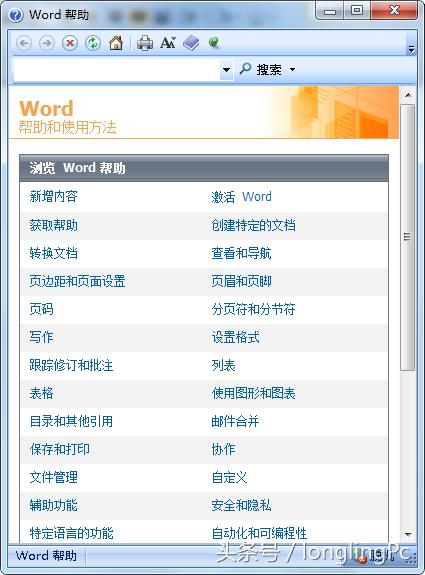The image size is (425, 575).
Task: Open the 自定义 link
Action: click(x=229, y=477)
